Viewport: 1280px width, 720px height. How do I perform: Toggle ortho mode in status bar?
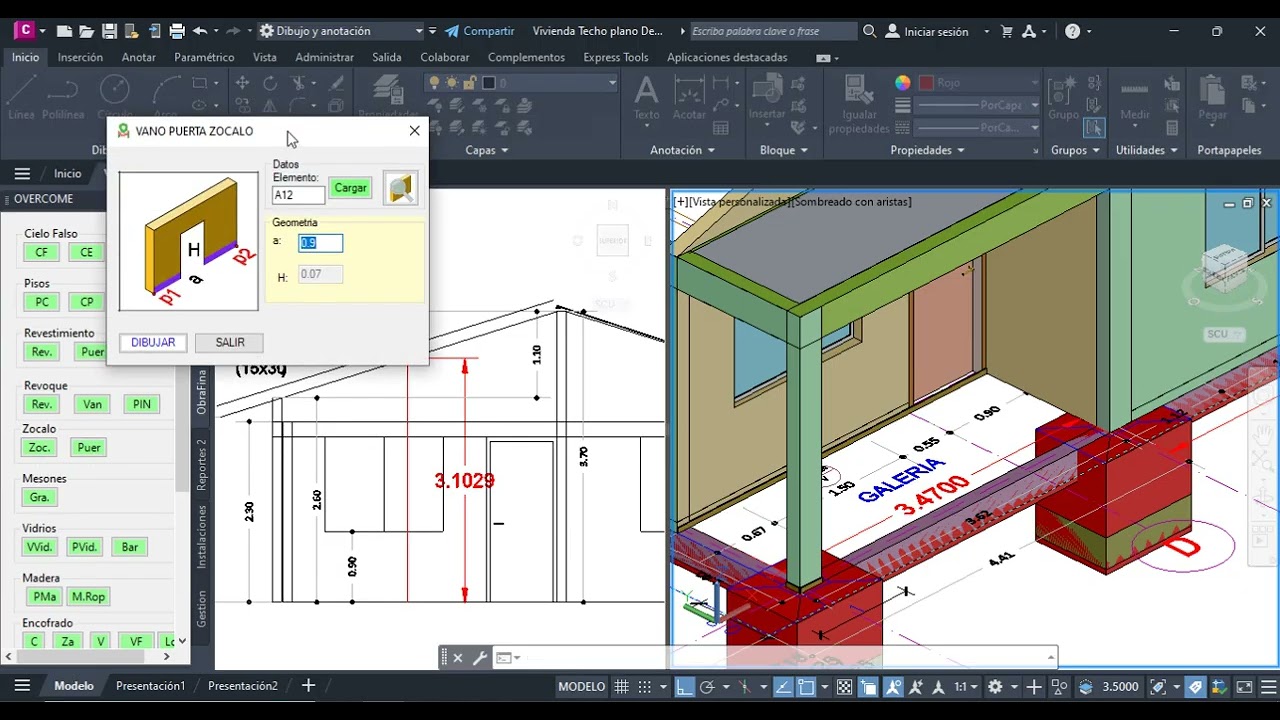point(684,687)
